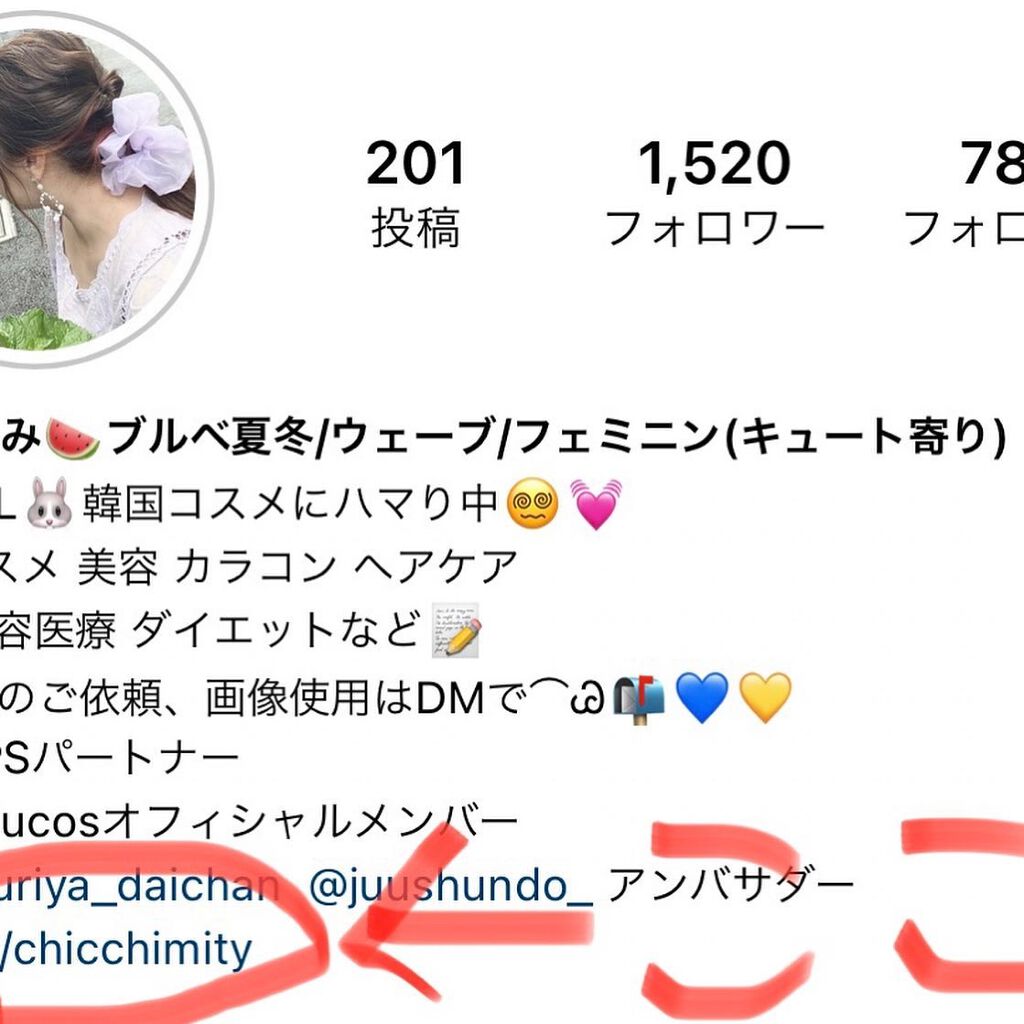Open the 1,520 followers list
This screenshot has height=1024, width=1024.
714,165
